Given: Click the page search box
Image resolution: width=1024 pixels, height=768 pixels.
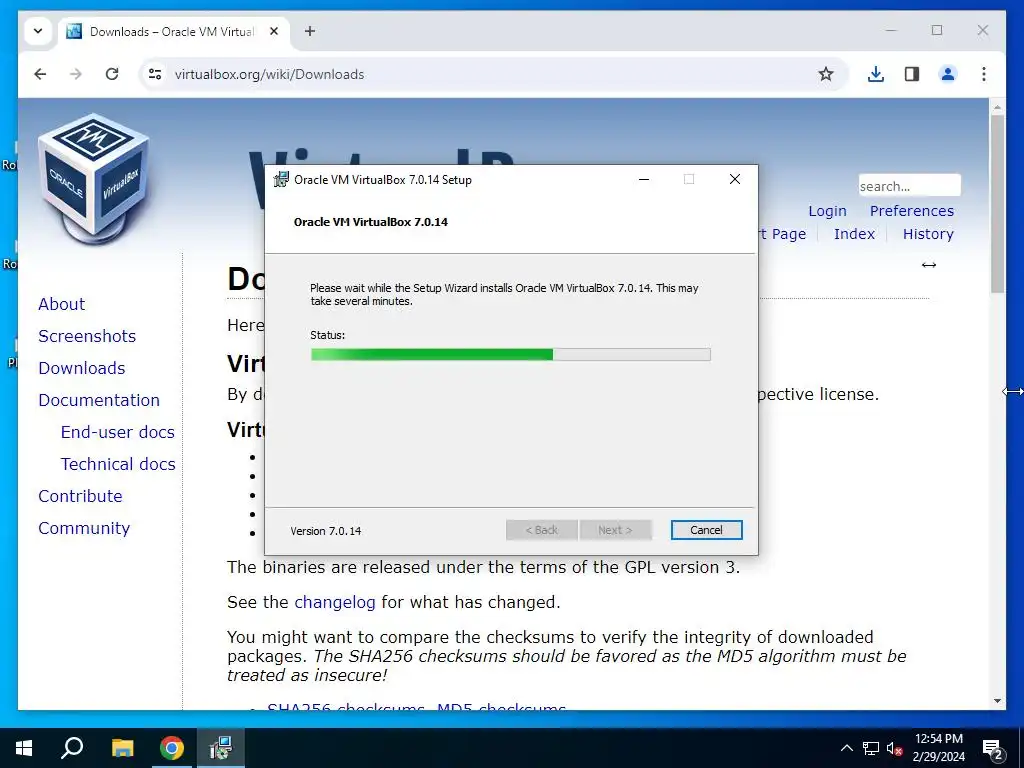Looking at the screenshot, I should click(909, 185).
